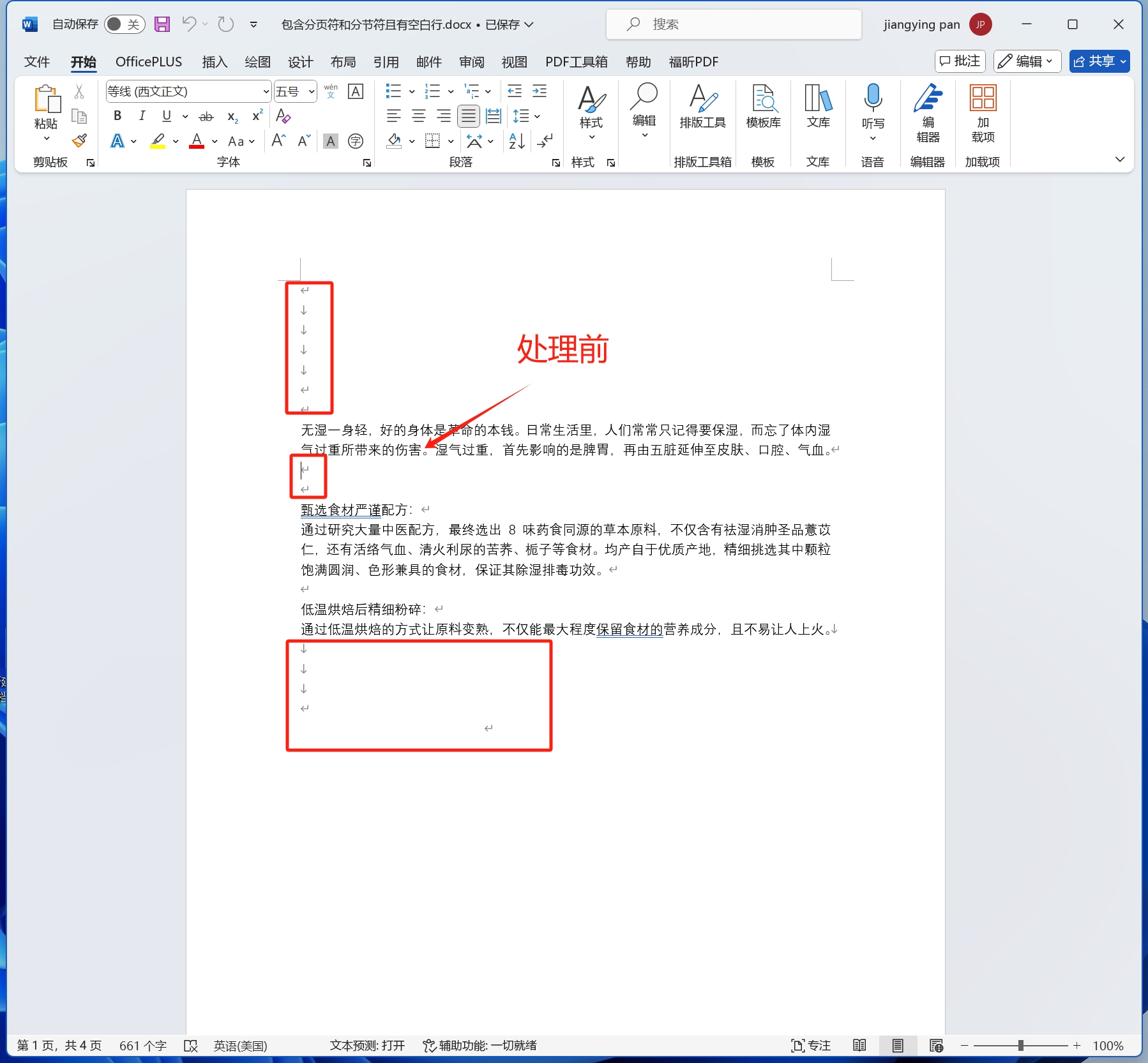
Task: Open font size dropdown
Action: (x=312, y=92)
